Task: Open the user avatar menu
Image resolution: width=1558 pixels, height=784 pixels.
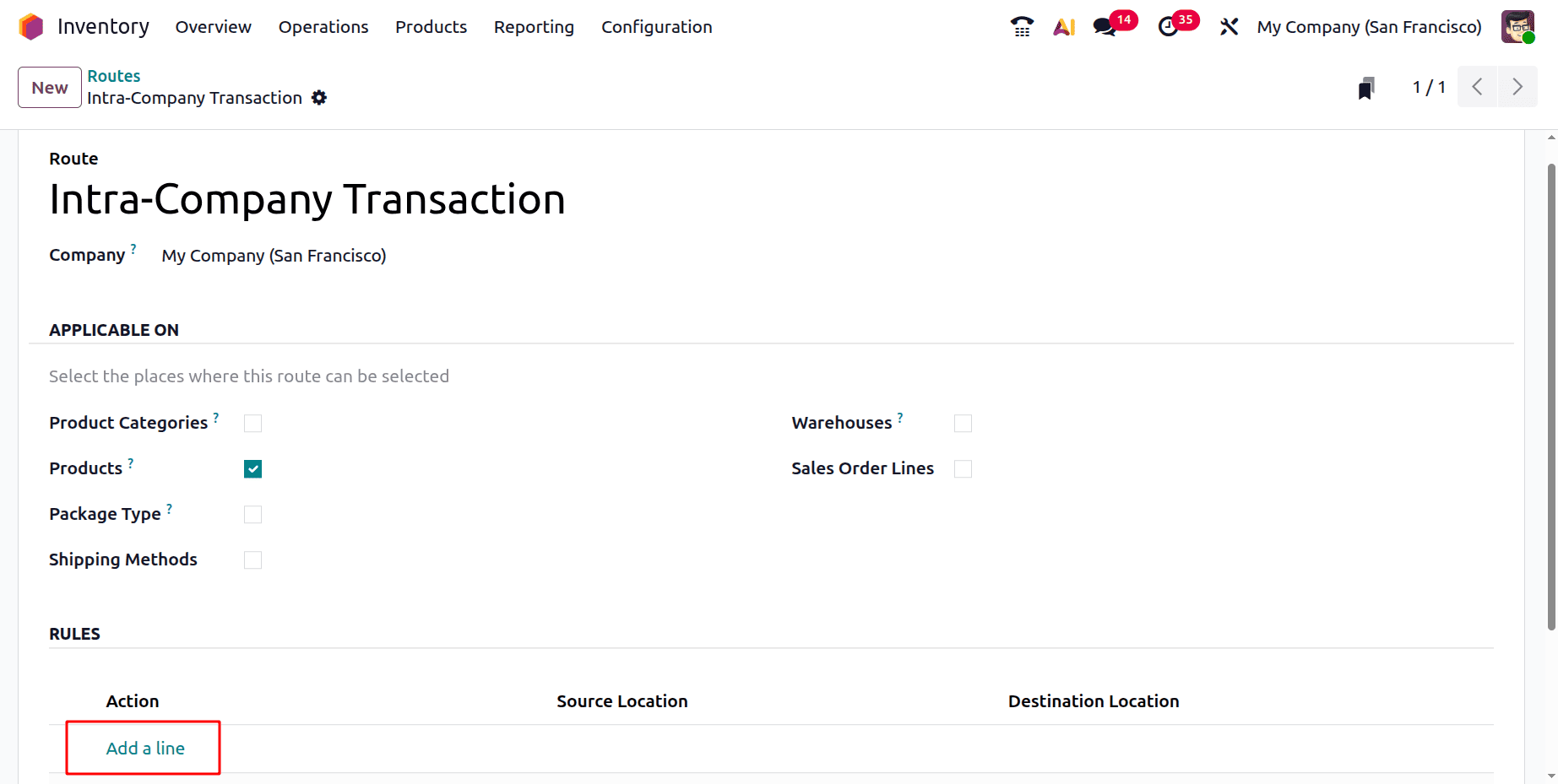Action: click(x=1517, y=26)
